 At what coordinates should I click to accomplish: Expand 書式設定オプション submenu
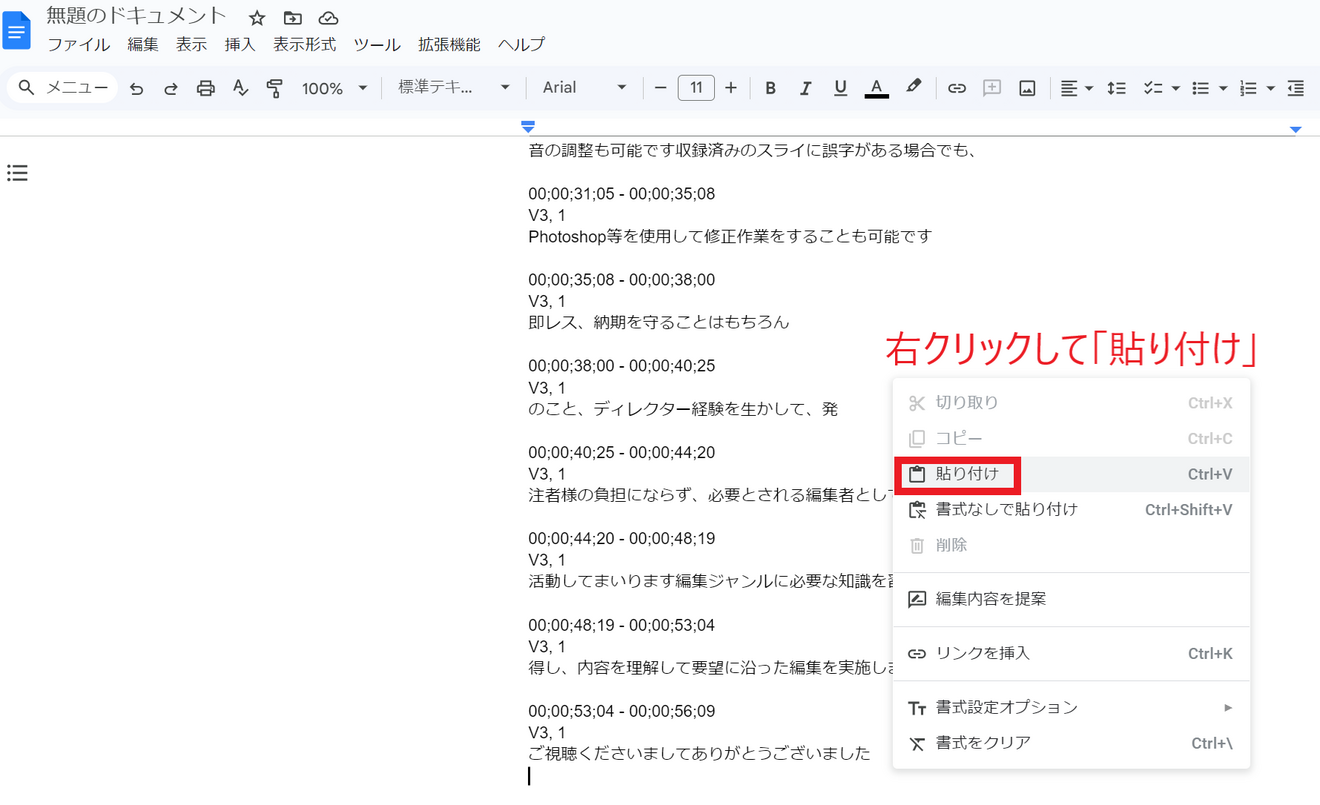(x=1071, y=708)
